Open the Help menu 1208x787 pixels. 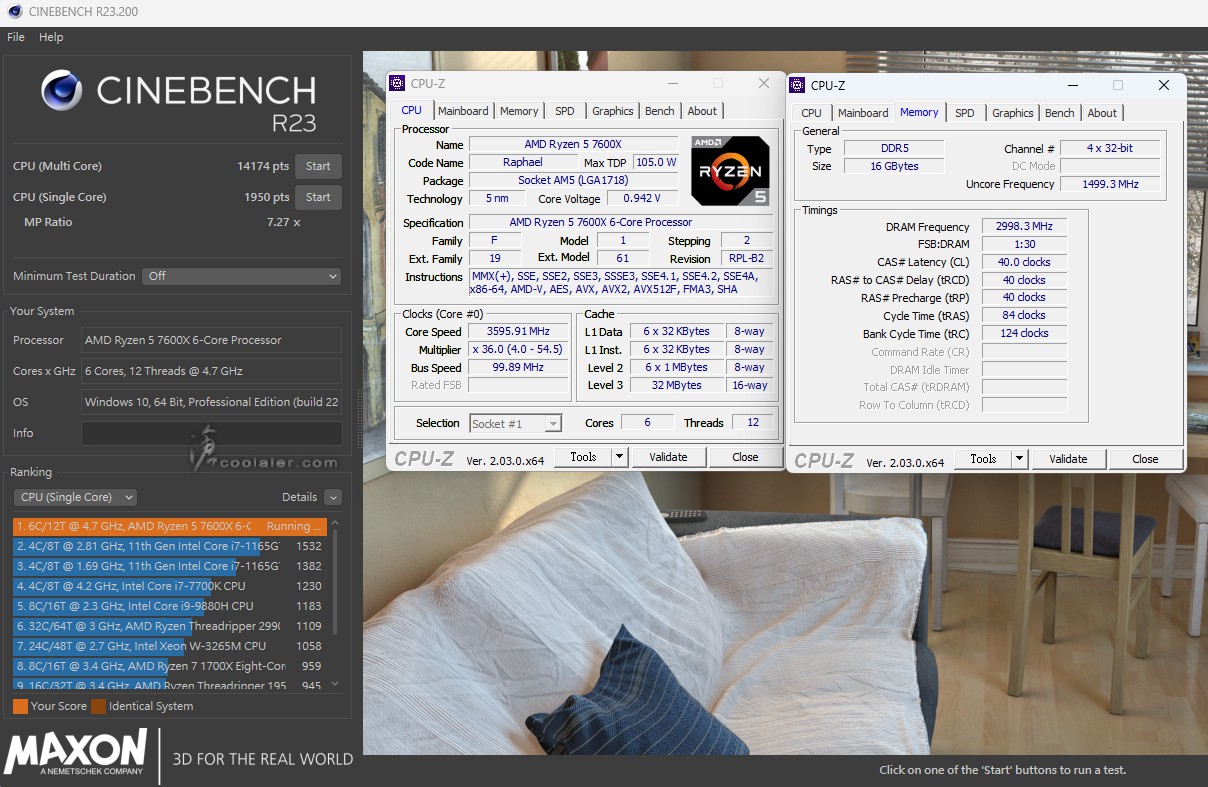click(51, 37)
